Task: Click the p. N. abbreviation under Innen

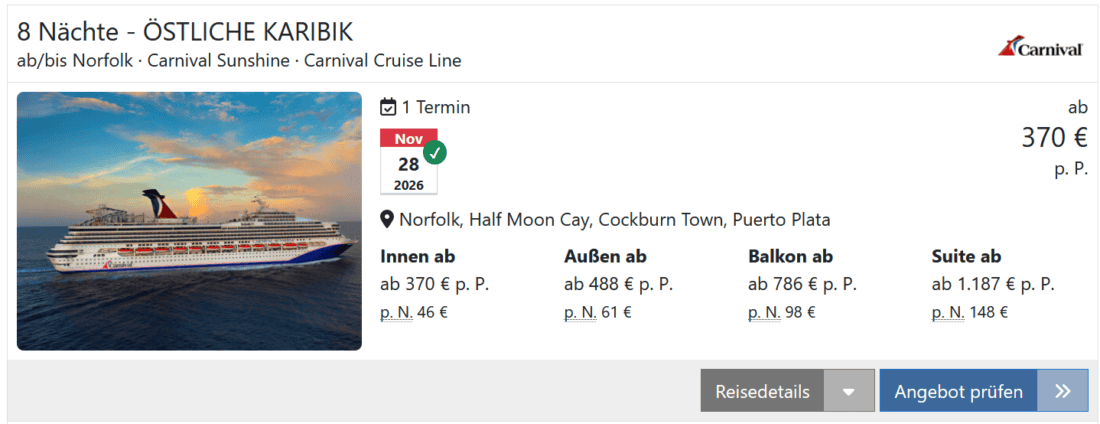Action: point(396,312)
